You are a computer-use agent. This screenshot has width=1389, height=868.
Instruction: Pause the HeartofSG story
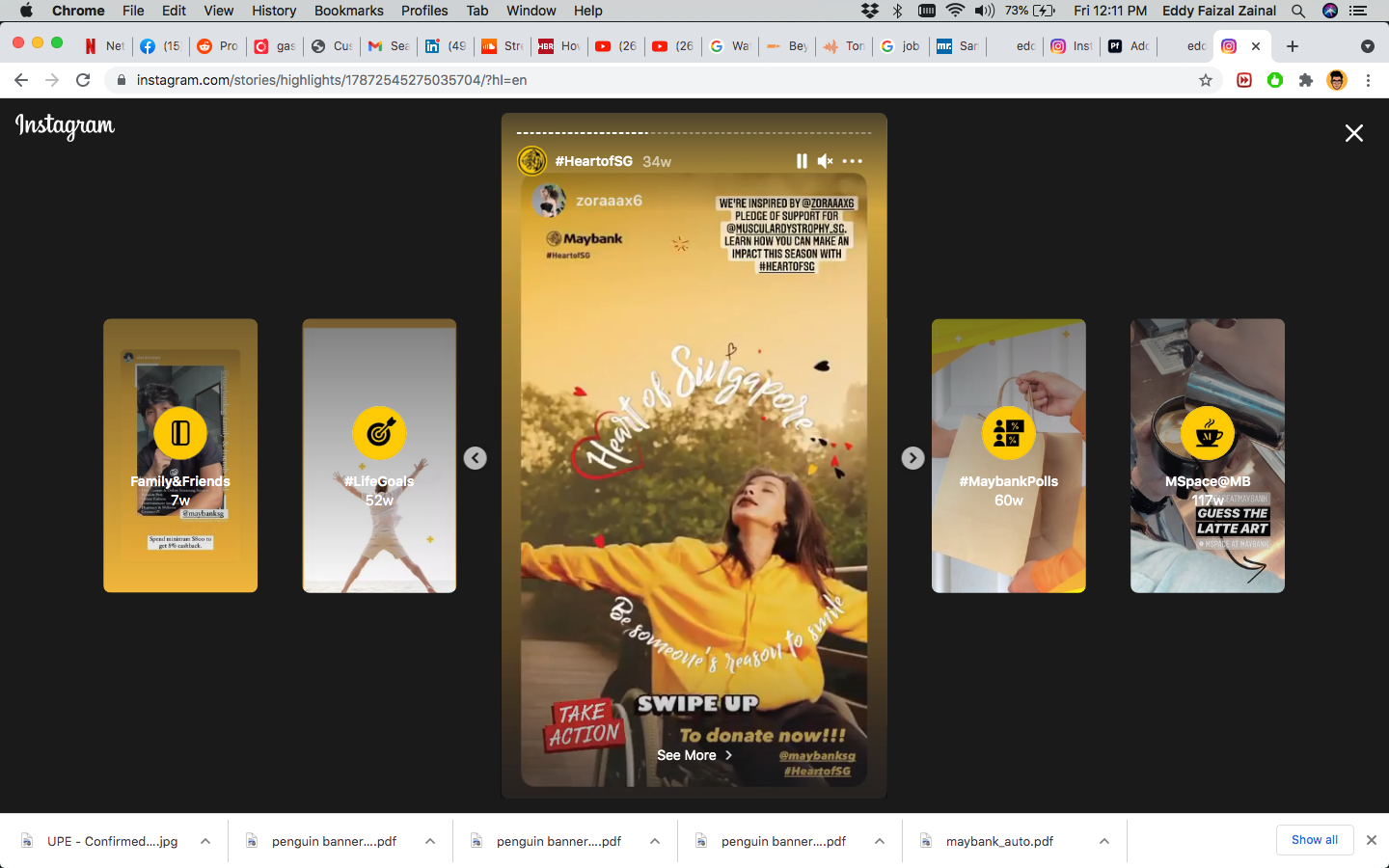coord(802,161)
